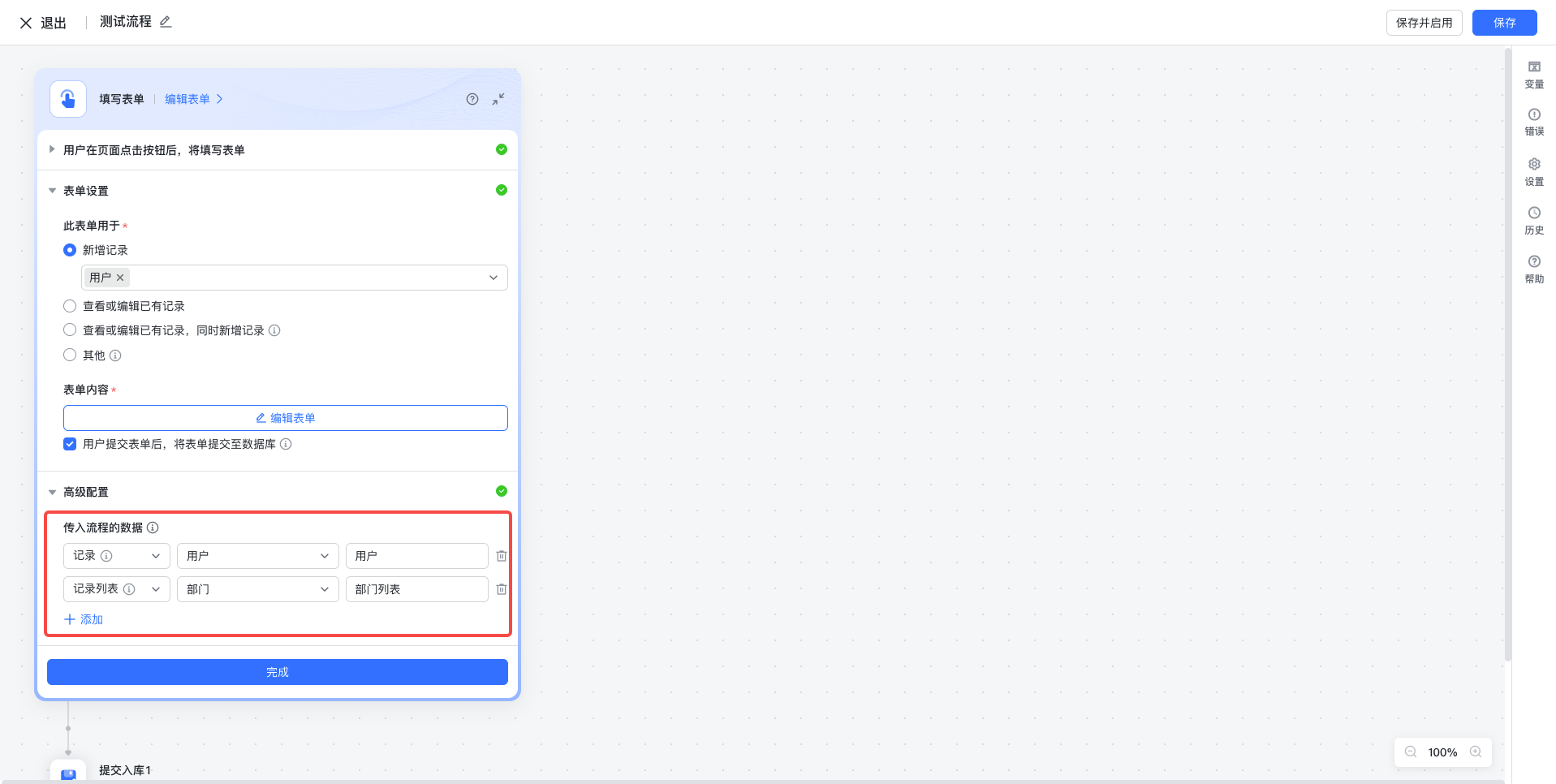Click the blue 完成 button
The height and width of the screenshot is (784, 1556).
(278, 672)
